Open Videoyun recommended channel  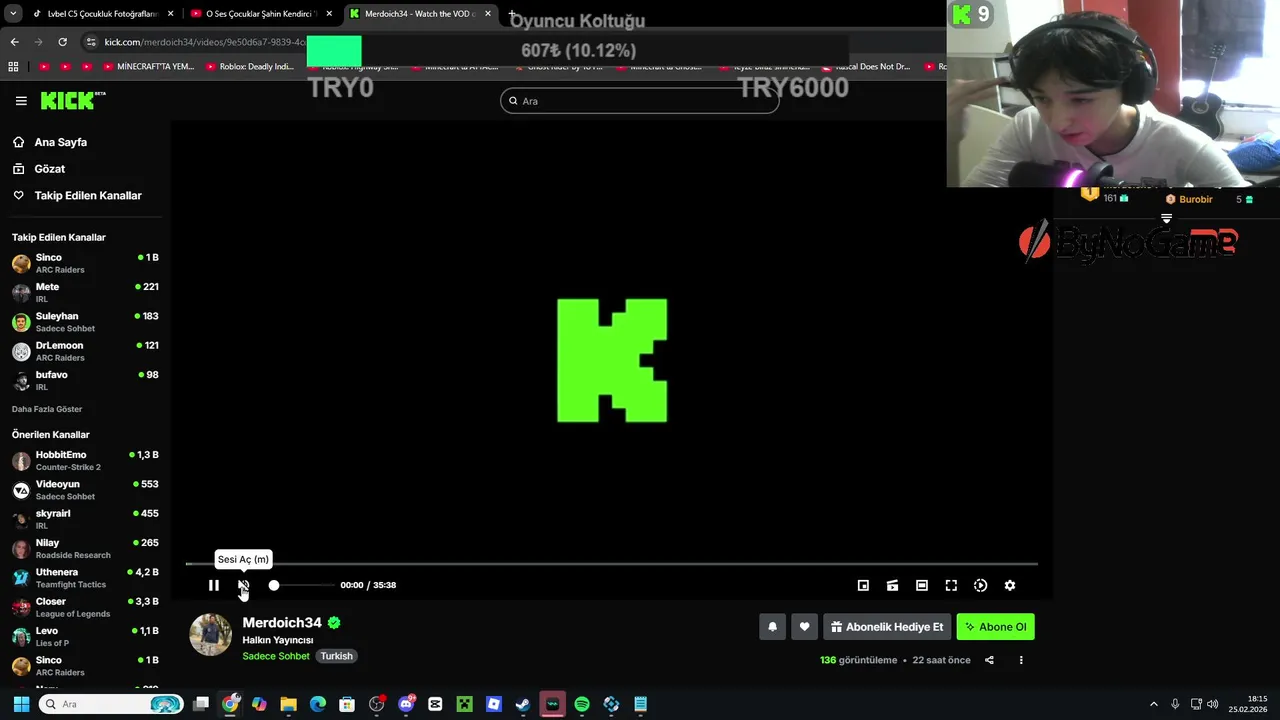85,490
